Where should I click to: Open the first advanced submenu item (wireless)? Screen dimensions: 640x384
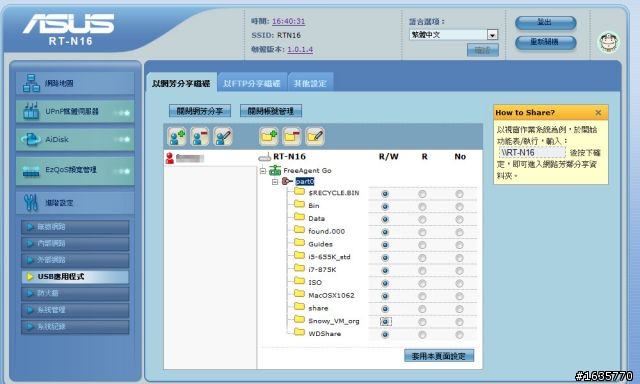pos(75,227)
